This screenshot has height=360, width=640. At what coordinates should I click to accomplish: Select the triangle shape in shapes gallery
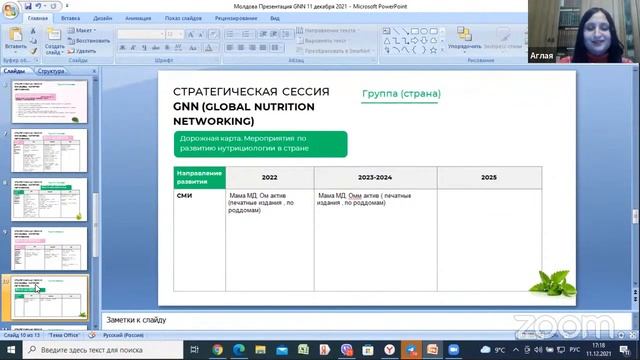point(387,40)
